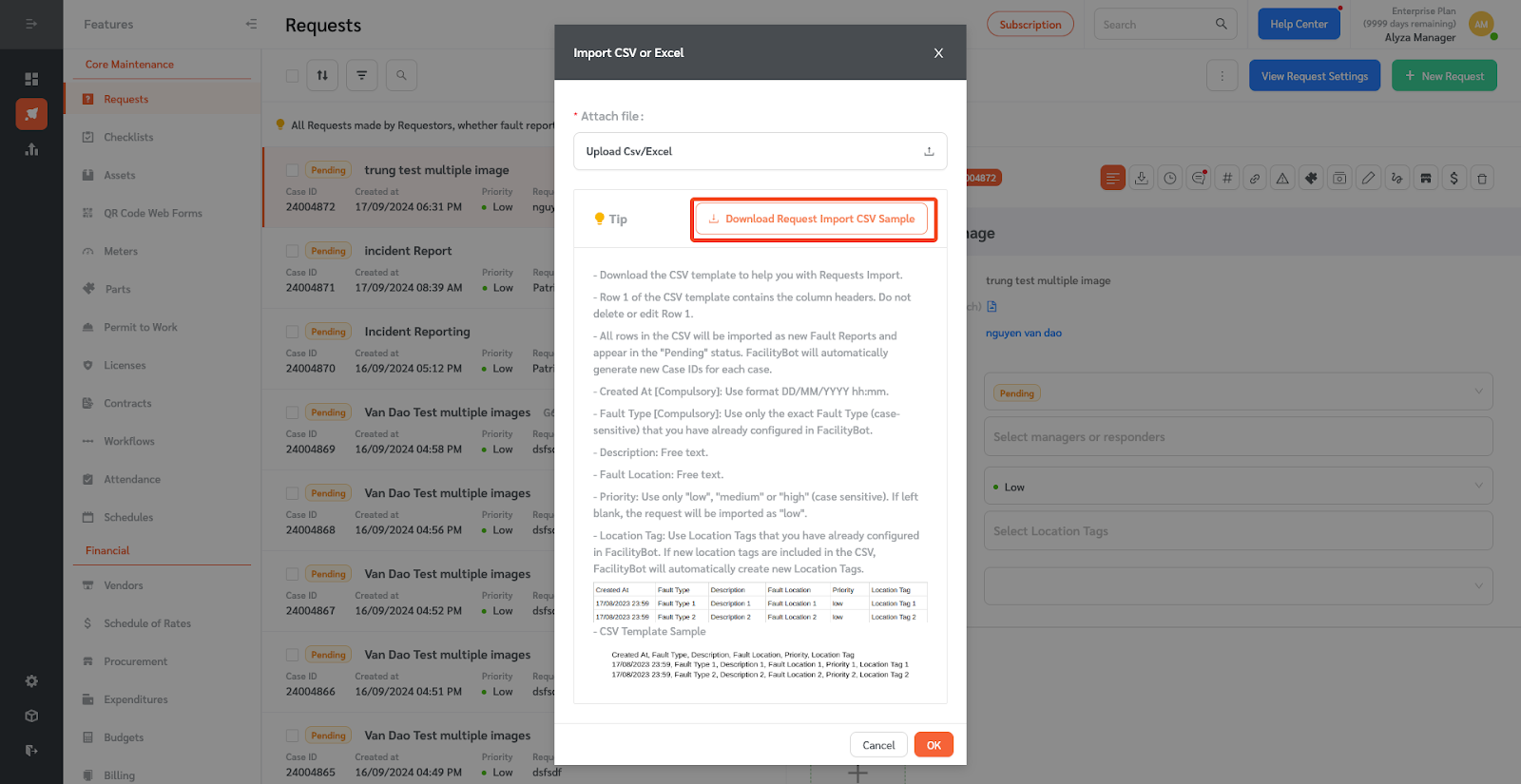Open the statistics bar chart icon in left rail

31,149
